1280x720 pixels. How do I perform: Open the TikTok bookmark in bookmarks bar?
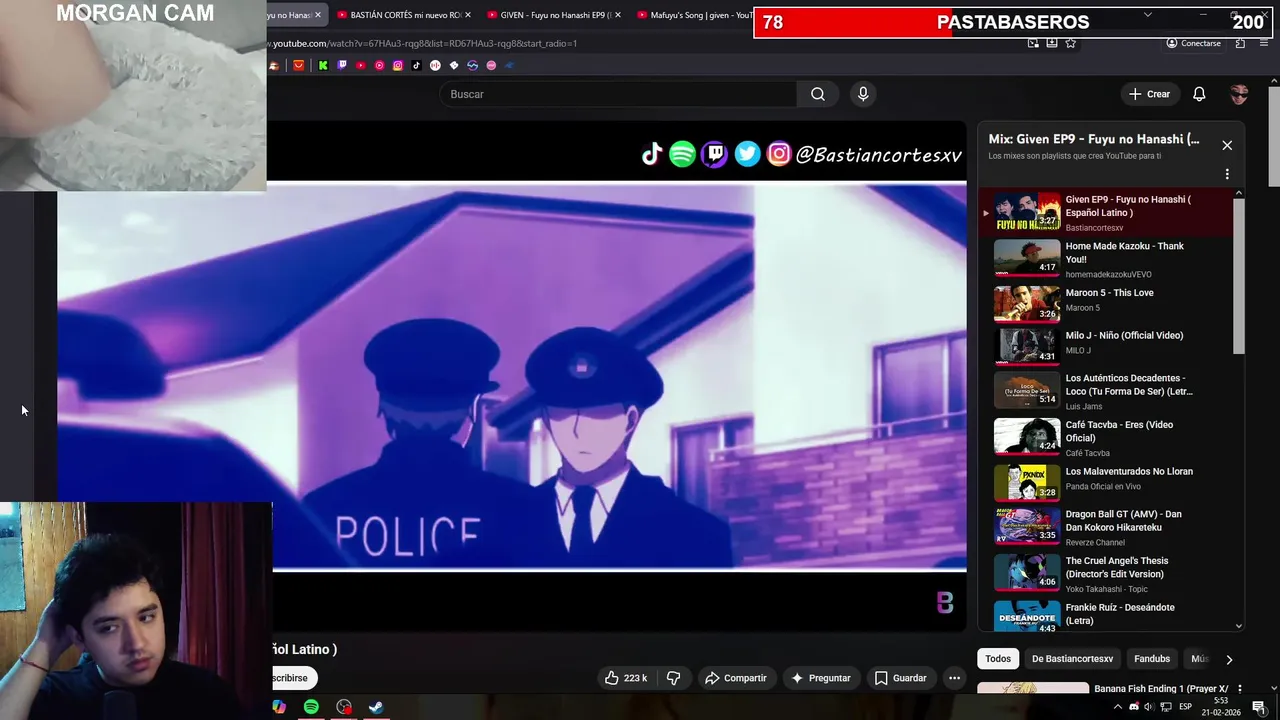[417, 65]
